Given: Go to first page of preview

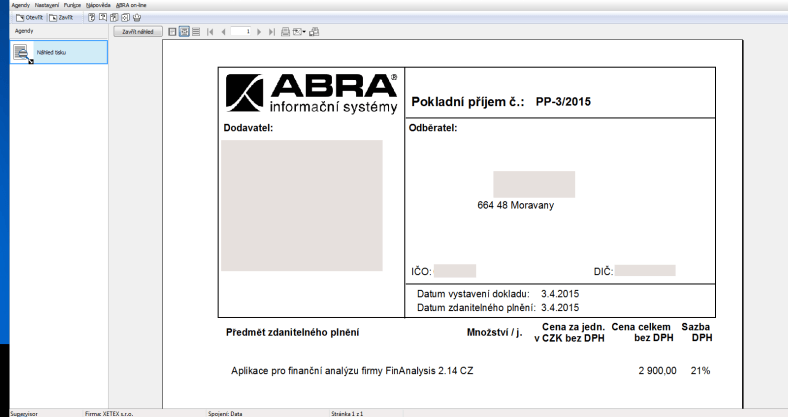Looking at the screenshot, I should pyautogui.click(x=211, y=32).
